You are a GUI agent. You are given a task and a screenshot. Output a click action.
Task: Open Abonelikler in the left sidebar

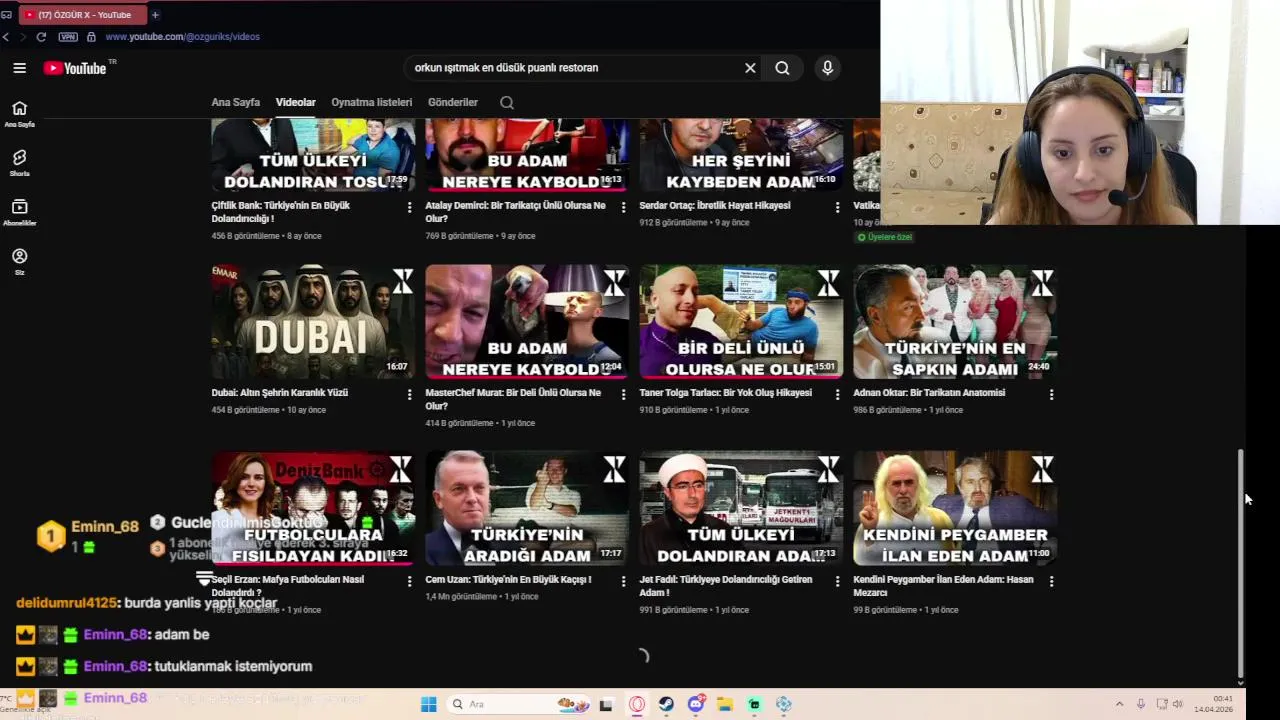coord(19,212)
